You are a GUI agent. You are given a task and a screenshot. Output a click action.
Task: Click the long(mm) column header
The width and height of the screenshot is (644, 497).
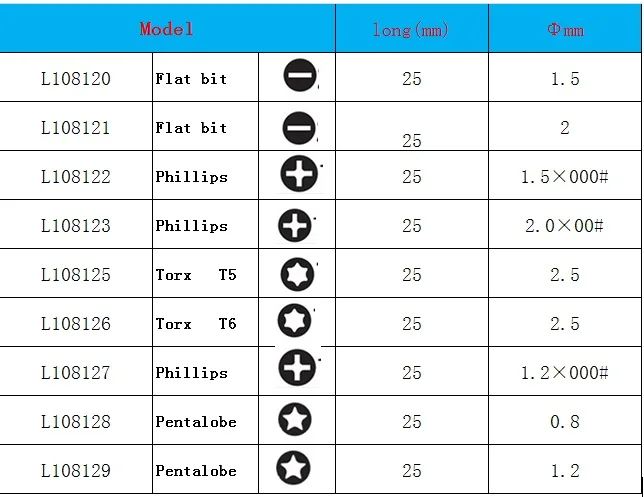click(x=412, y=30)
